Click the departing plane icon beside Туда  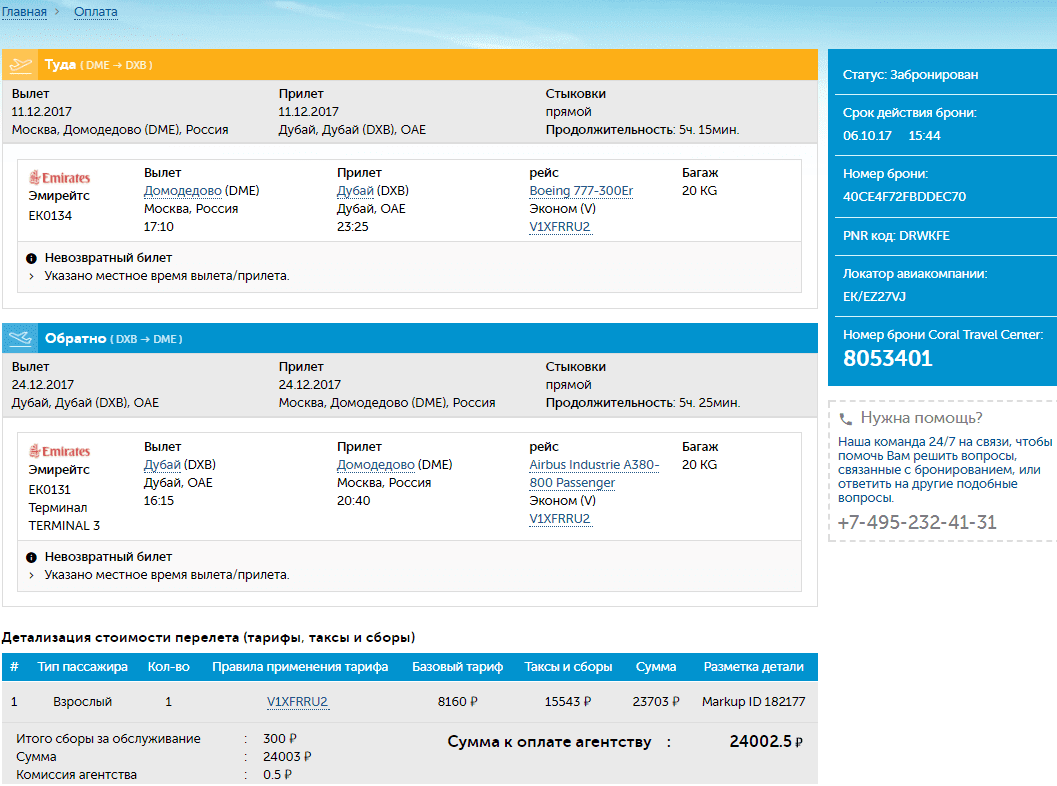(x=20, y=65)
